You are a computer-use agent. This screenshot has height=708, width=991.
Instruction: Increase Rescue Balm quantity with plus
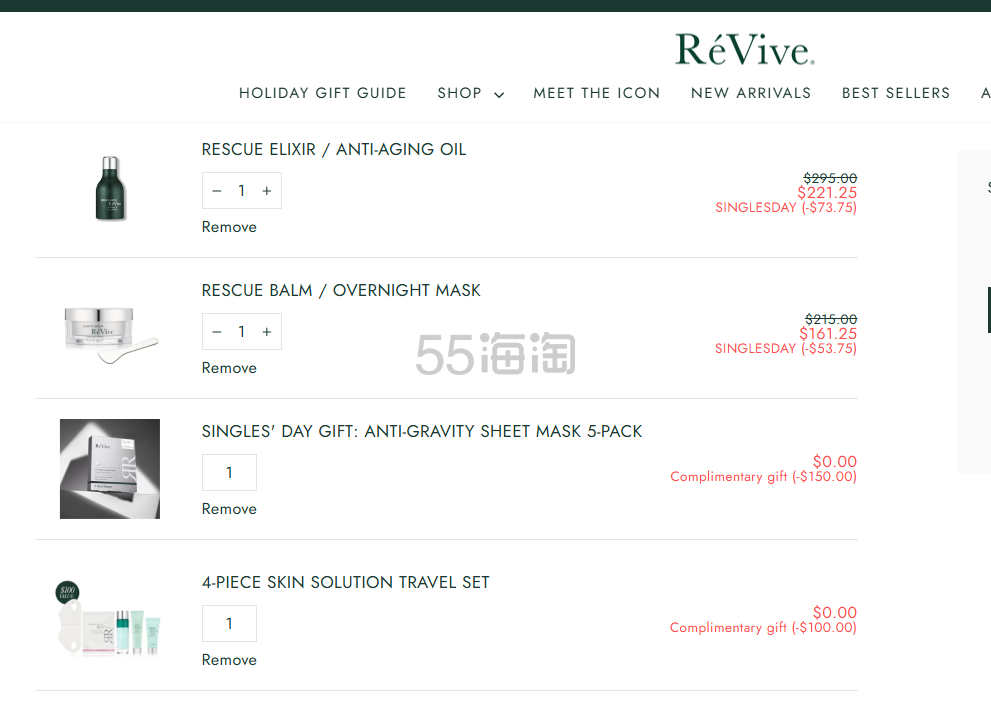[x=266, y=332]
